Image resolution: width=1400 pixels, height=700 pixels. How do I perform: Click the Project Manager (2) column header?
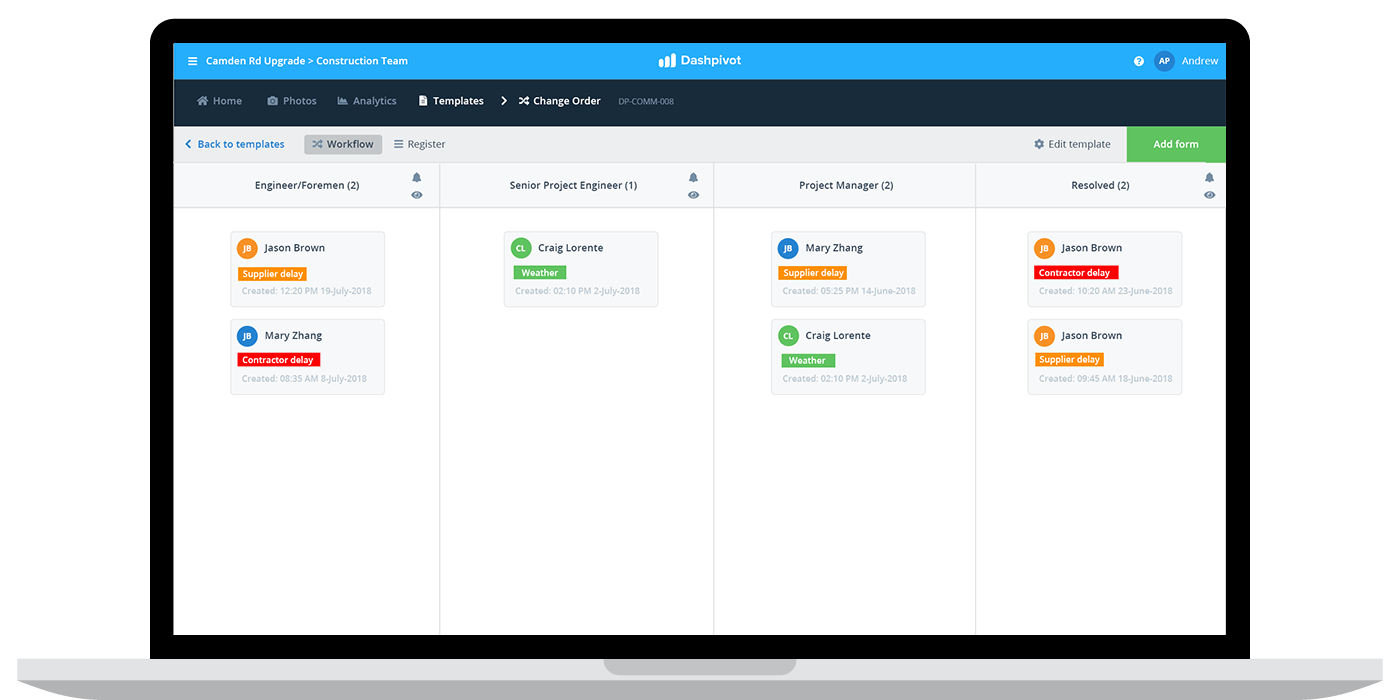pos(846,185)
